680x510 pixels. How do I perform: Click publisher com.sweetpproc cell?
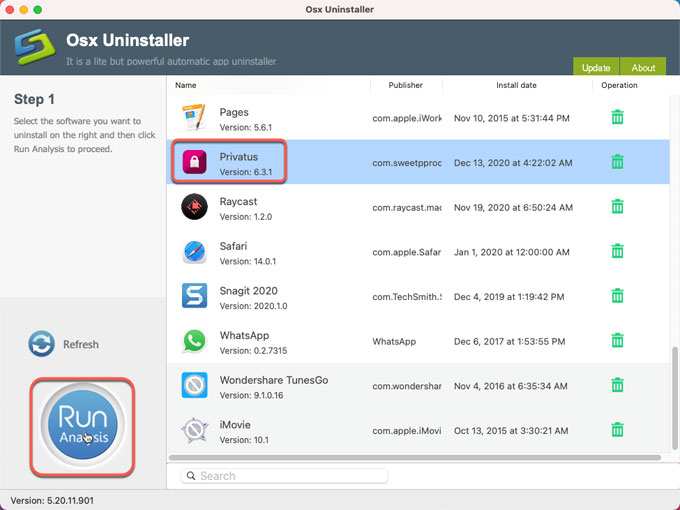407,163
